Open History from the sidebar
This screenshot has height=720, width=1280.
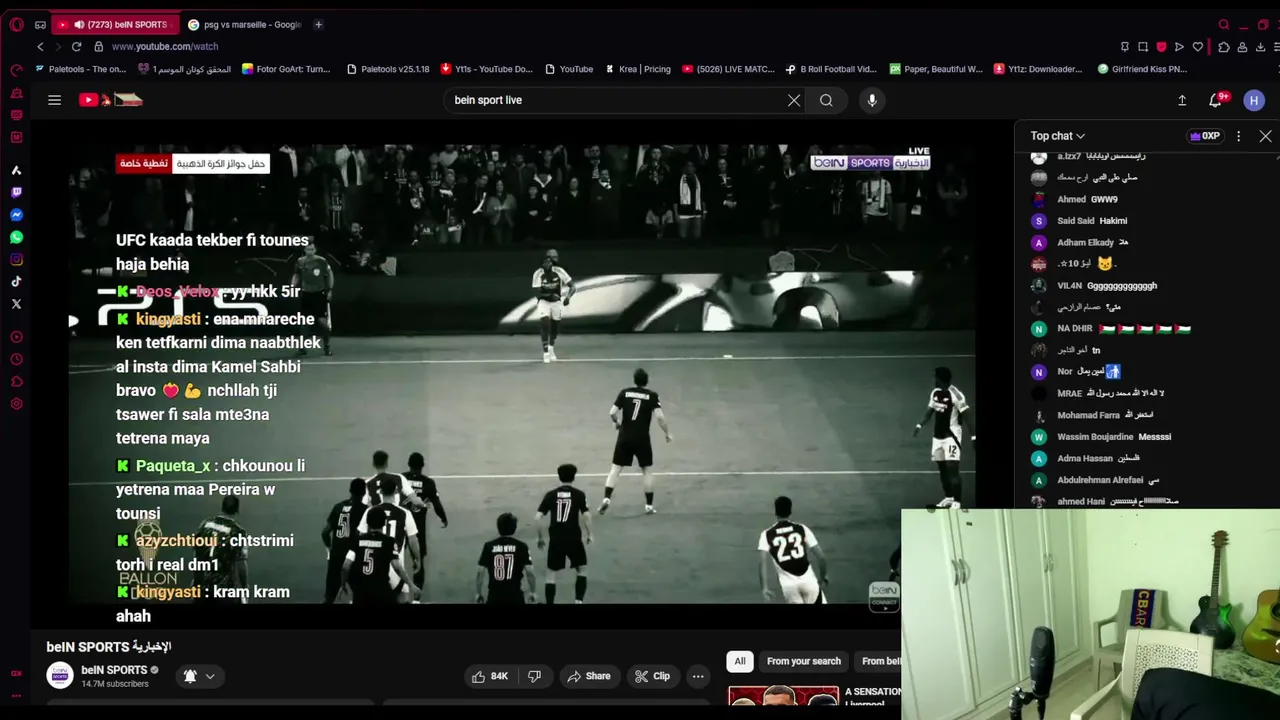tap(16, 359)
